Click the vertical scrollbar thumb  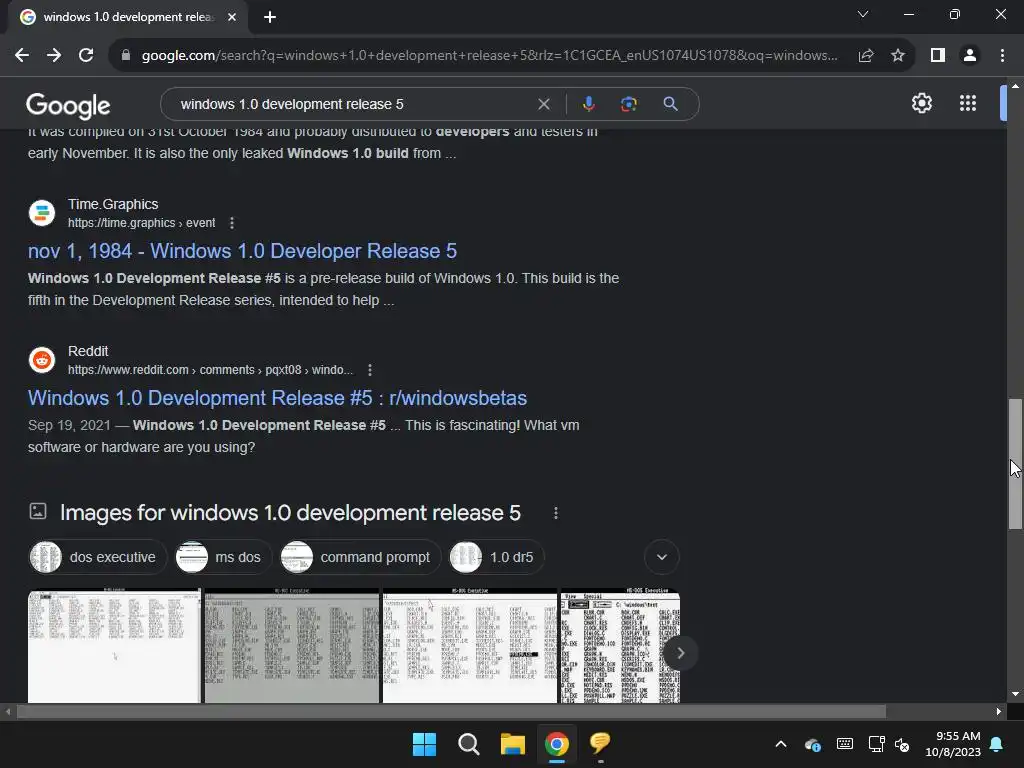(x=1015, y=464)
